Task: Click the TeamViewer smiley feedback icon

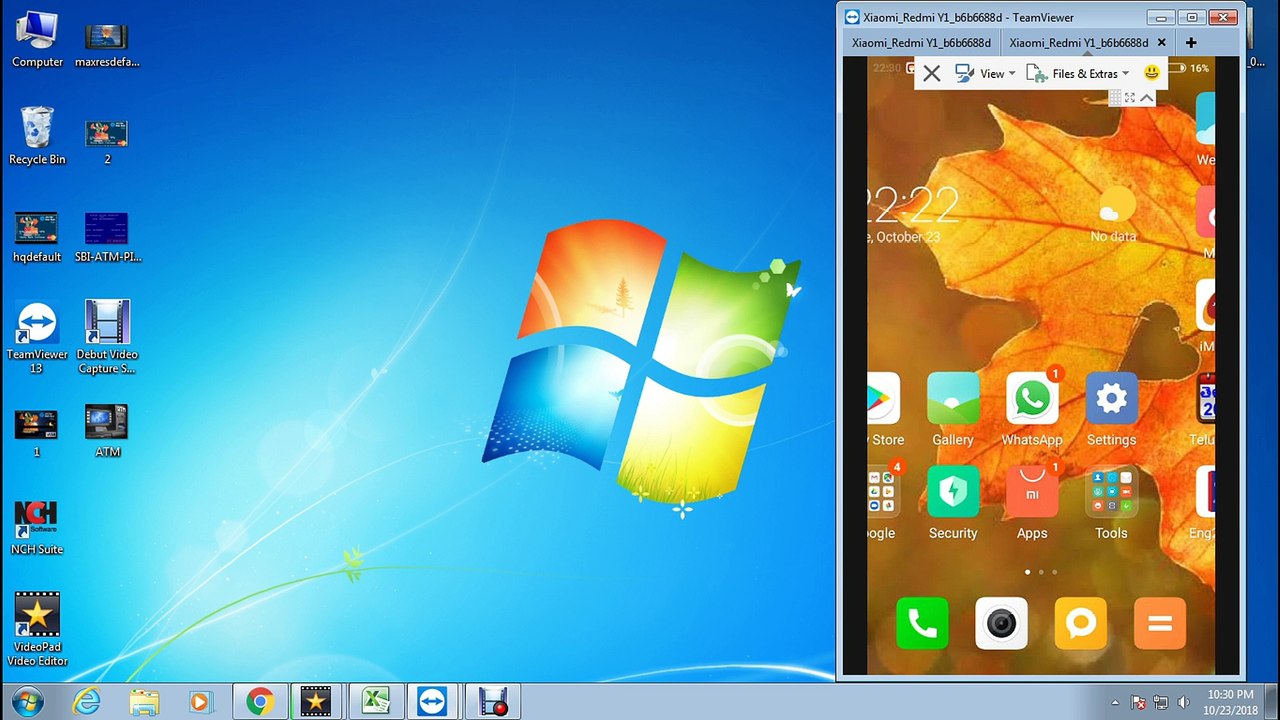Action: (x=1152, y=73)
